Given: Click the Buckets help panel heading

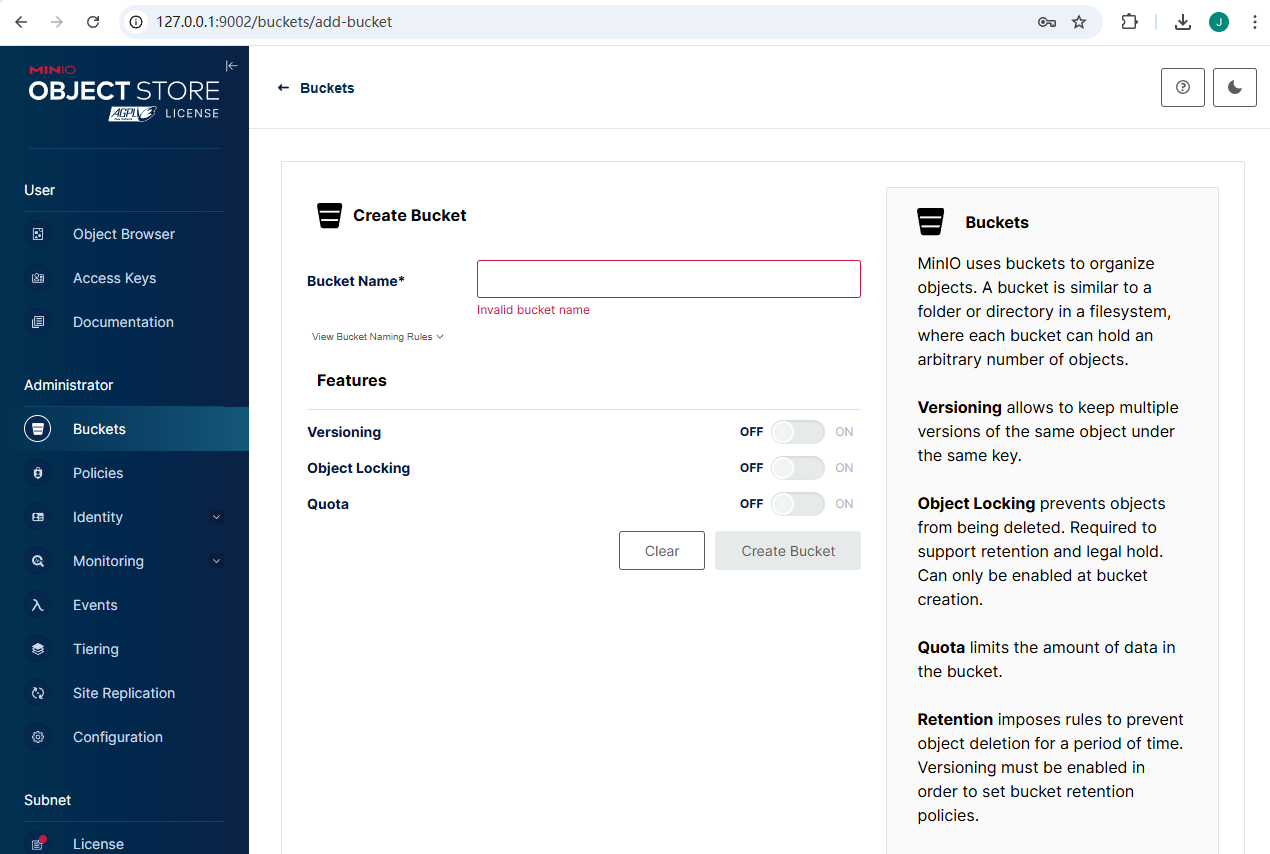Looking at the screenshot, I should coord(997,222).
